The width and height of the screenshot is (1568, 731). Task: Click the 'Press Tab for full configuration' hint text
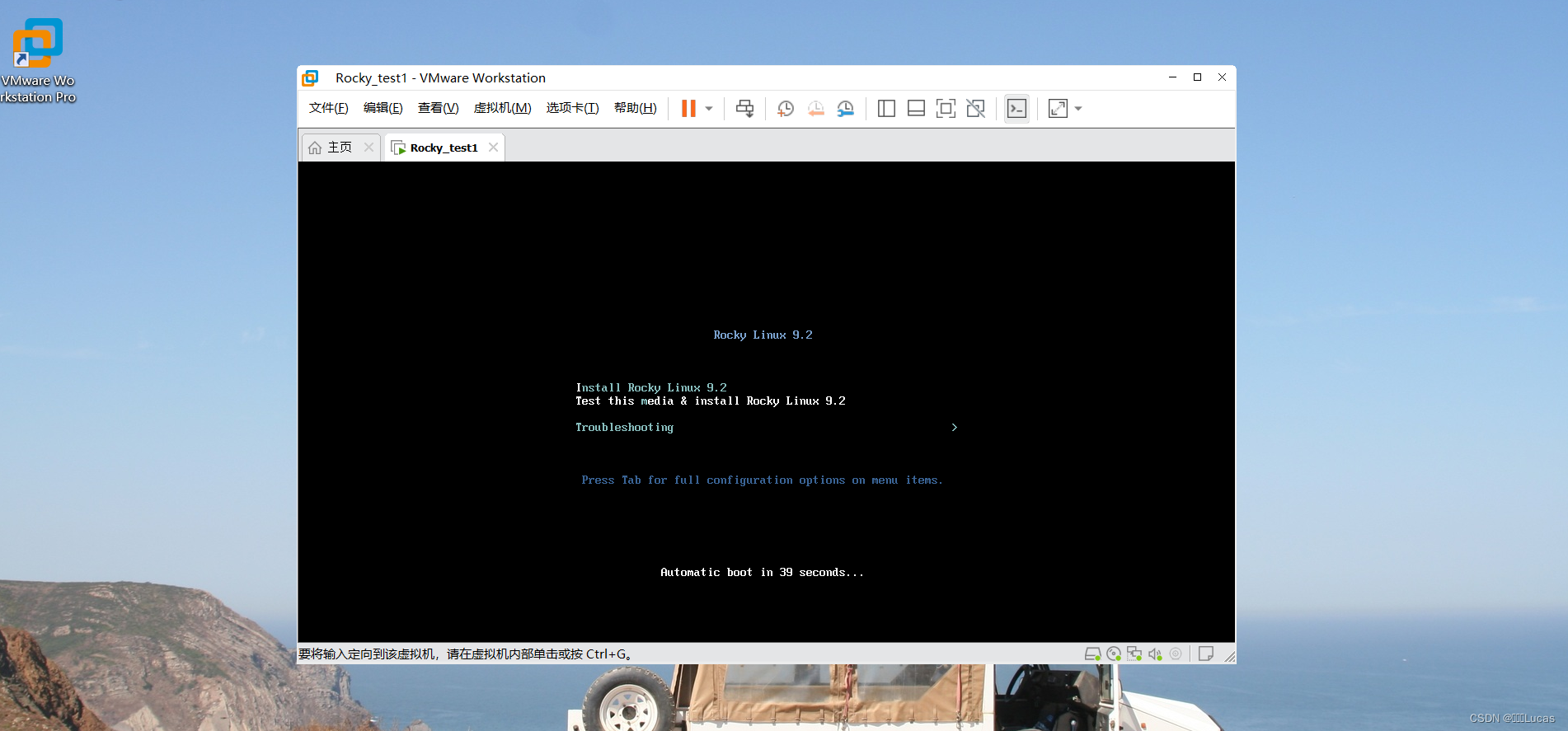pos(762,480)
